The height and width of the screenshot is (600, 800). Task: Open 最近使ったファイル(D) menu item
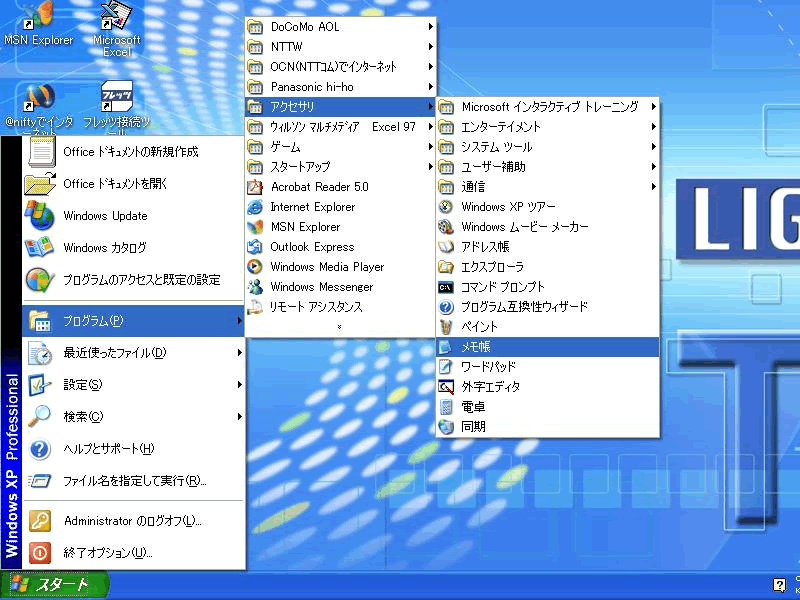coord(133,353)
